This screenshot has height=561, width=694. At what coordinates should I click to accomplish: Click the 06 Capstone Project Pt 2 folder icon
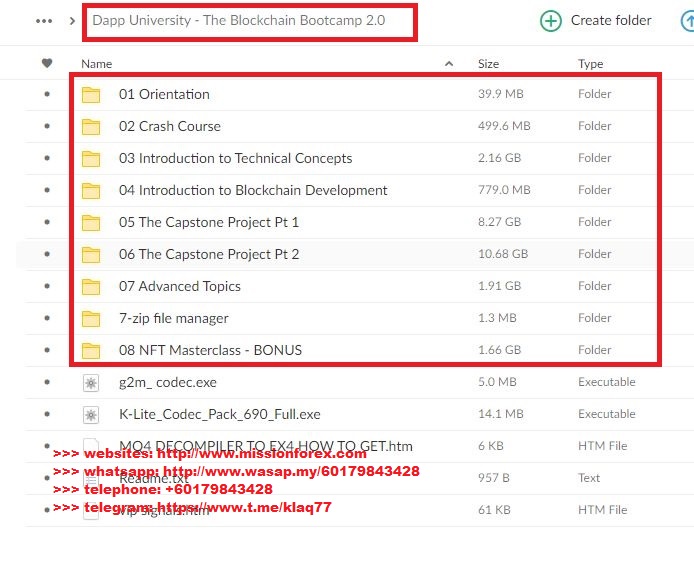pos(91,254)
